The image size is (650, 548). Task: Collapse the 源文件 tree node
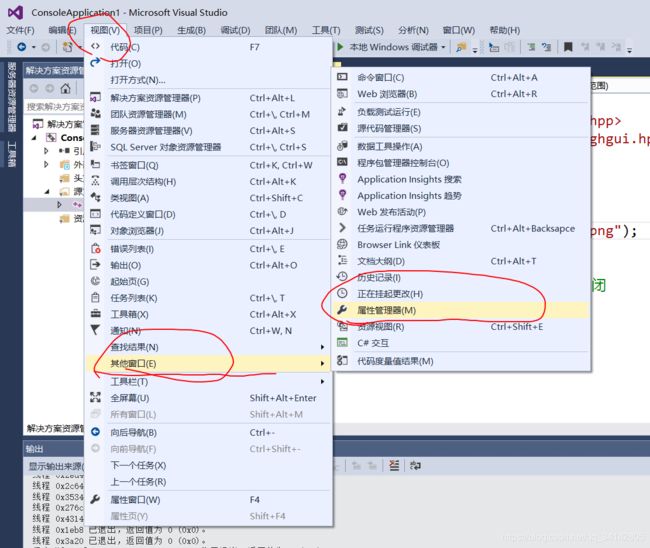click(x=47, y=192)
